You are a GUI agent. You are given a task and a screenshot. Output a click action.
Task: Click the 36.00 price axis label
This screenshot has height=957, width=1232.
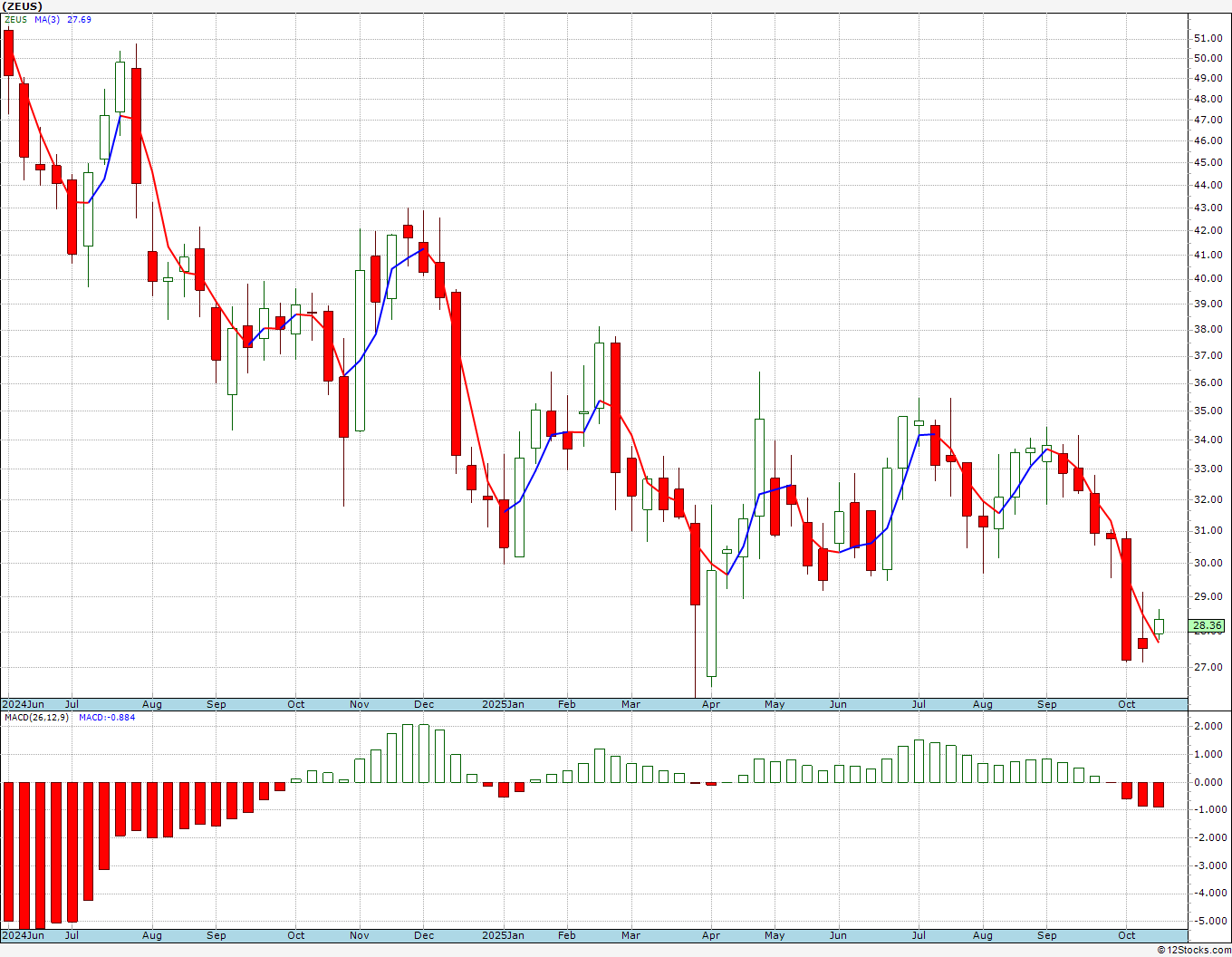click(x=1208, y=383)
